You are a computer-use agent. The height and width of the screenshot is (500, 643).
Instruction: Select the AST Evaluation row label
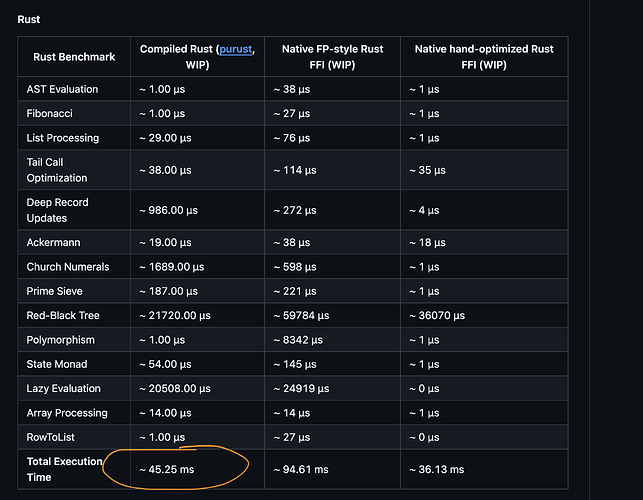pyautogui.click(x=62, y=89)
